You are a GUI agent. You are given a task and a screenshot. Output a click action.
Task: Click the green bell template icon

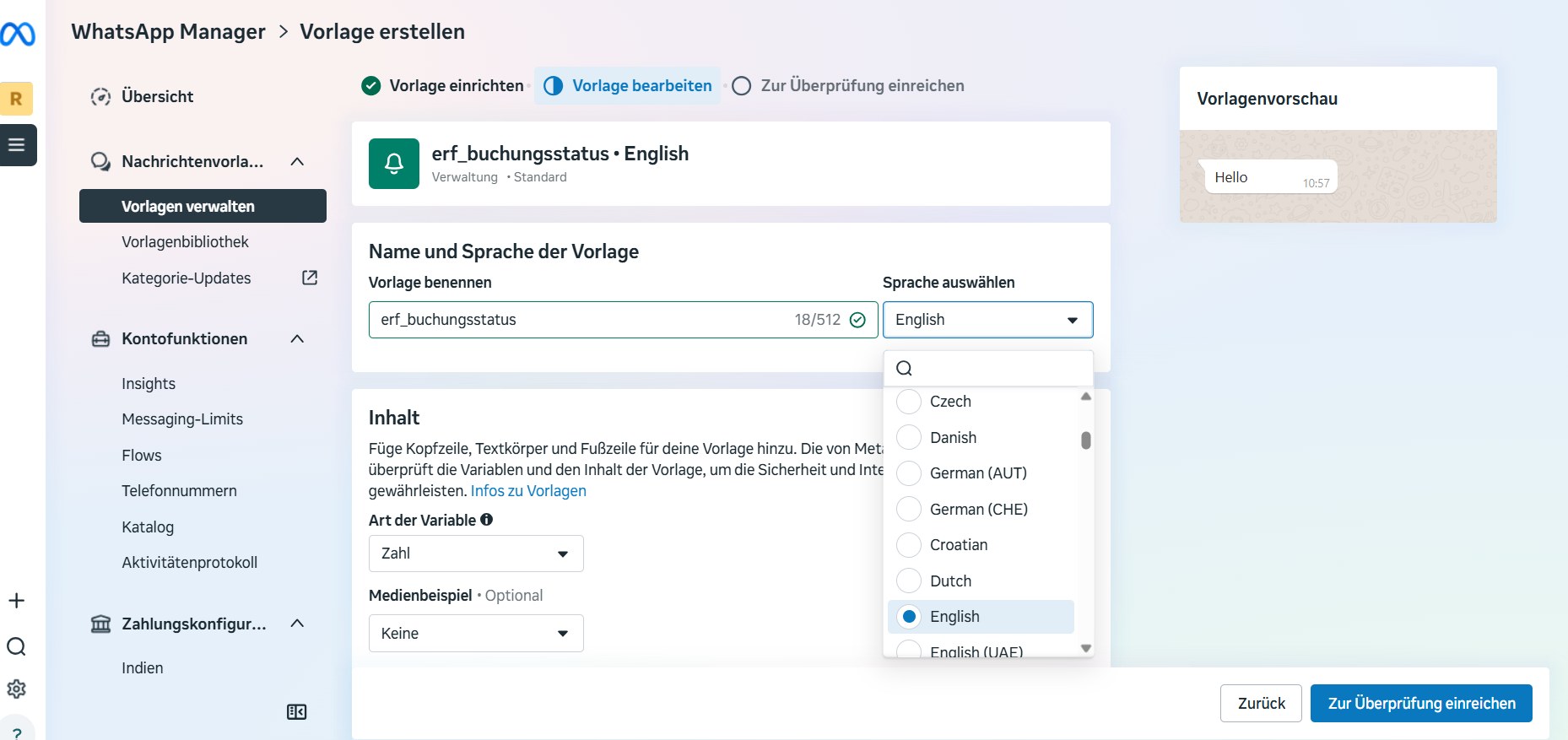[x=394, y=164]
